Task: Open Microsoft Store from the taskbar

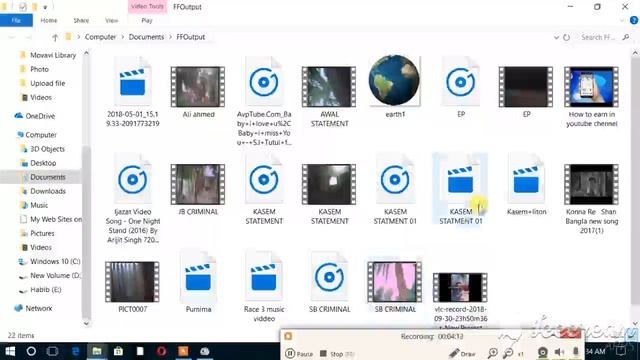Action: click(118, 351)
